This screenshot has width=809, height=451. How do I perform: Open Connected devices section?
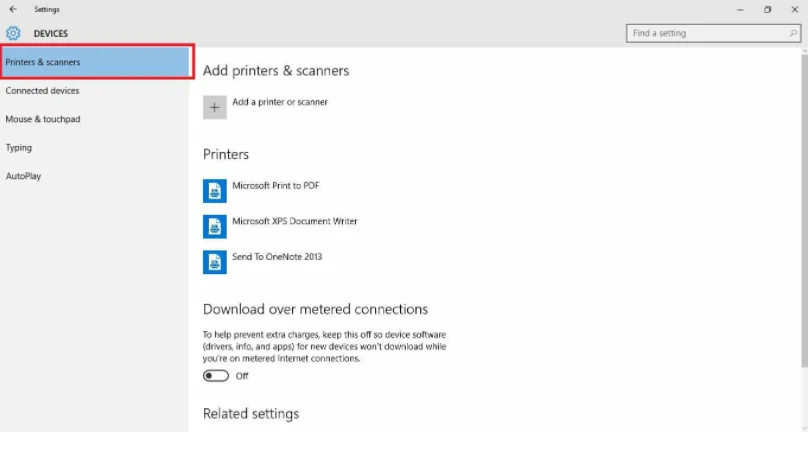(x=94, y=90)
